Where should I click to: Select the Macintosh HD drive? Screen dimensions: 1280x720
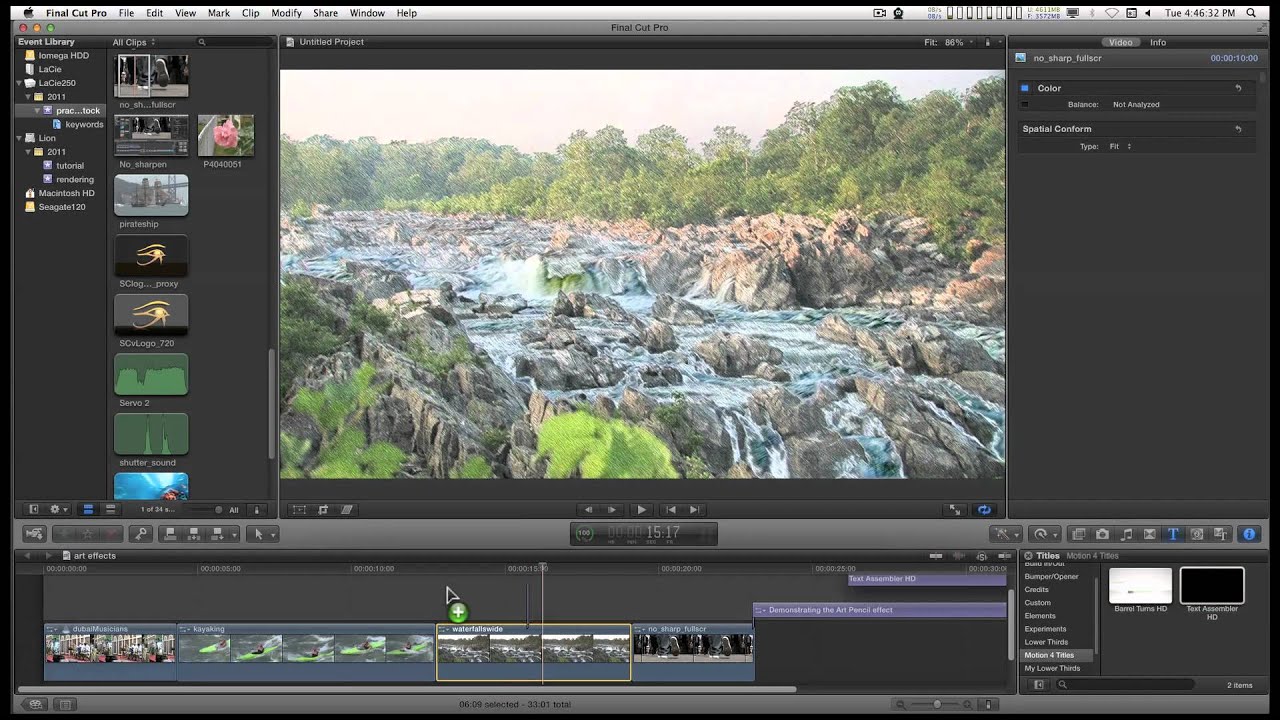point(66,193)
